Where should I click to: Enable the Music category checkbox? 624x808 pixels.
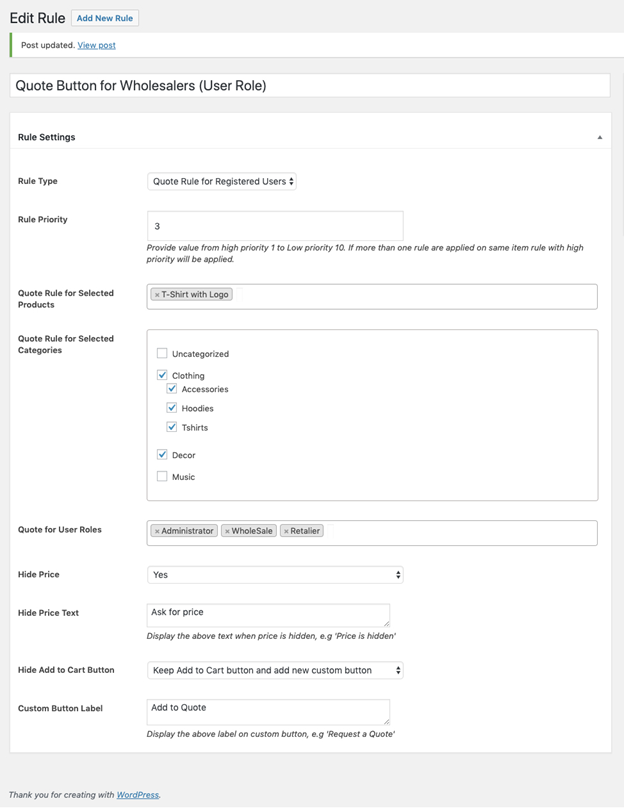point(162,477)
